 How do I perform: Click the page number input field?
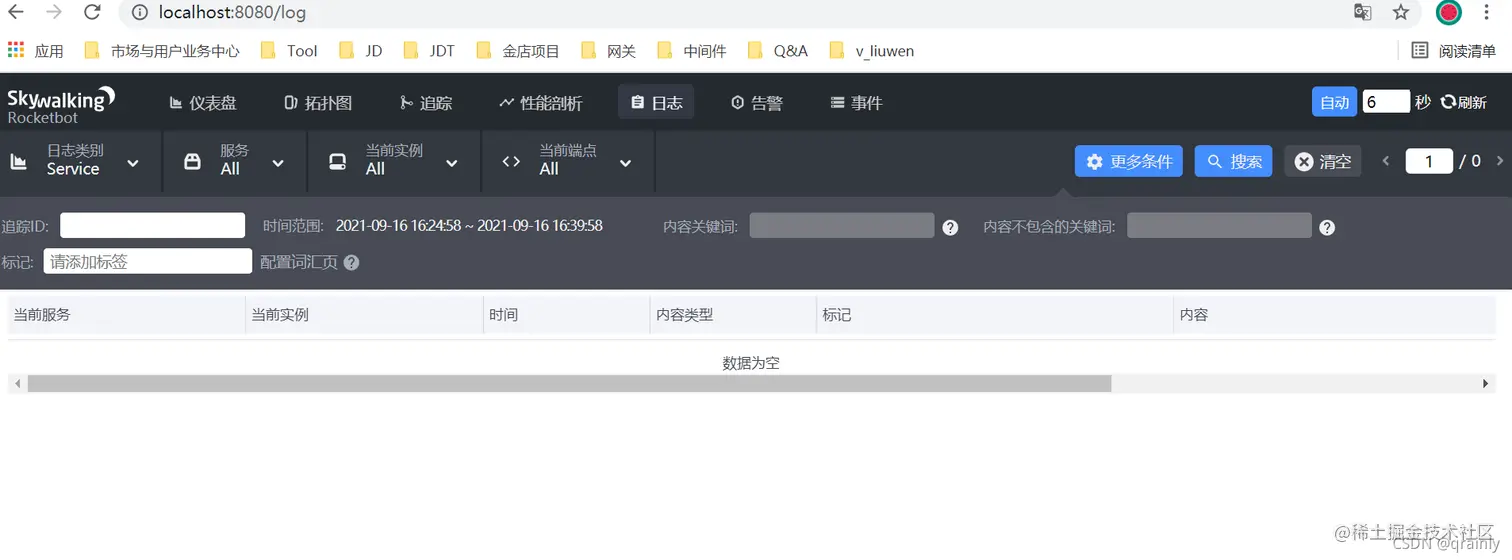1429,161
